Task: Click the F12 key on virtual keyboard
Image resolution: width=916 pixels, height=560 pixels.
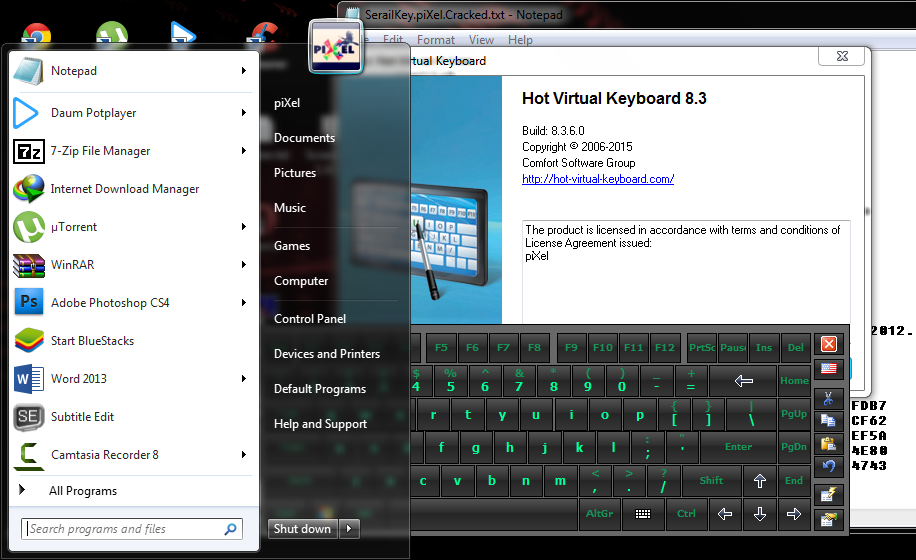Action: (665, 347)
